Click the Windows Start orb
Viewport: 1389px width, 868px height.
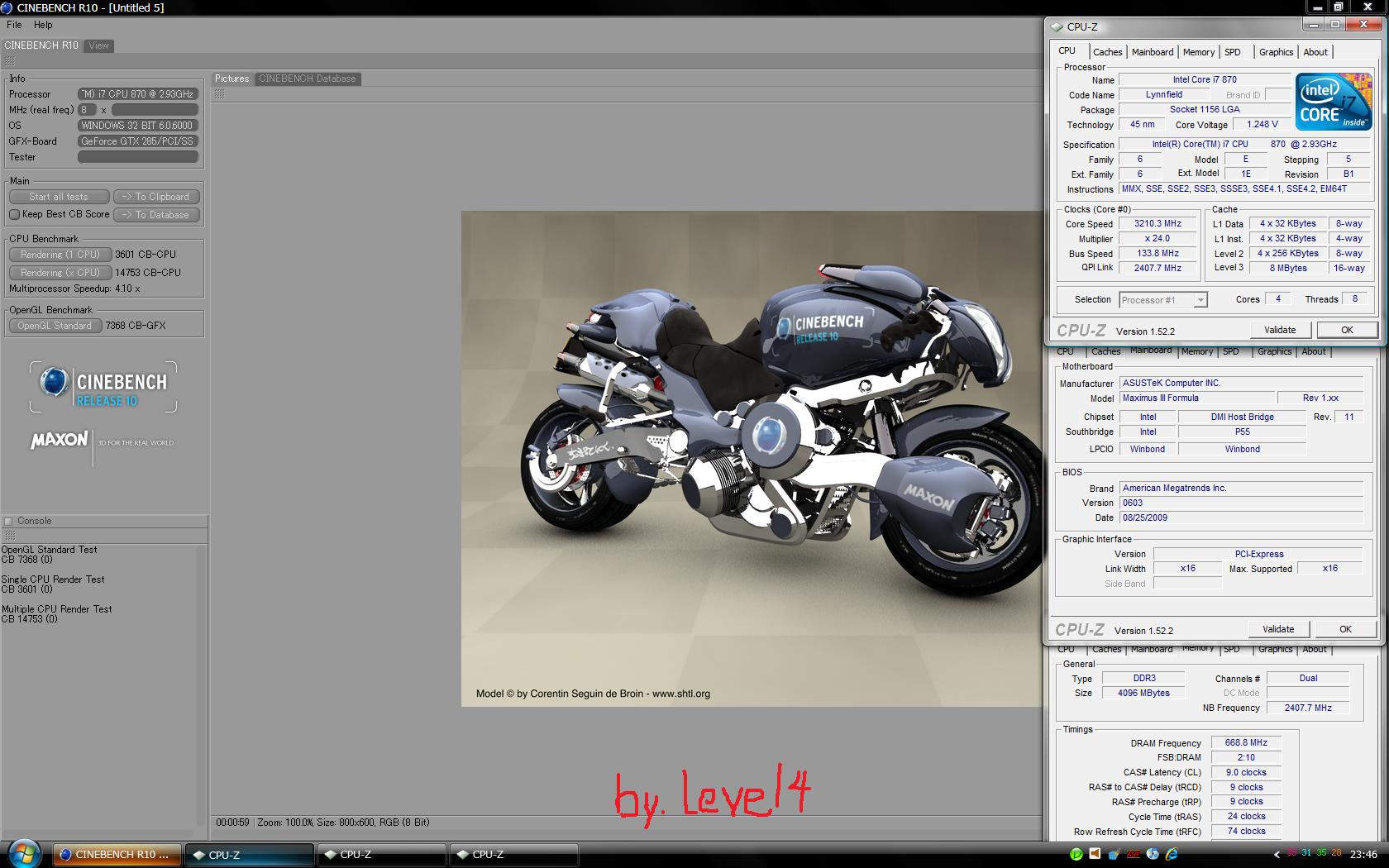click(x=24, y=853)
